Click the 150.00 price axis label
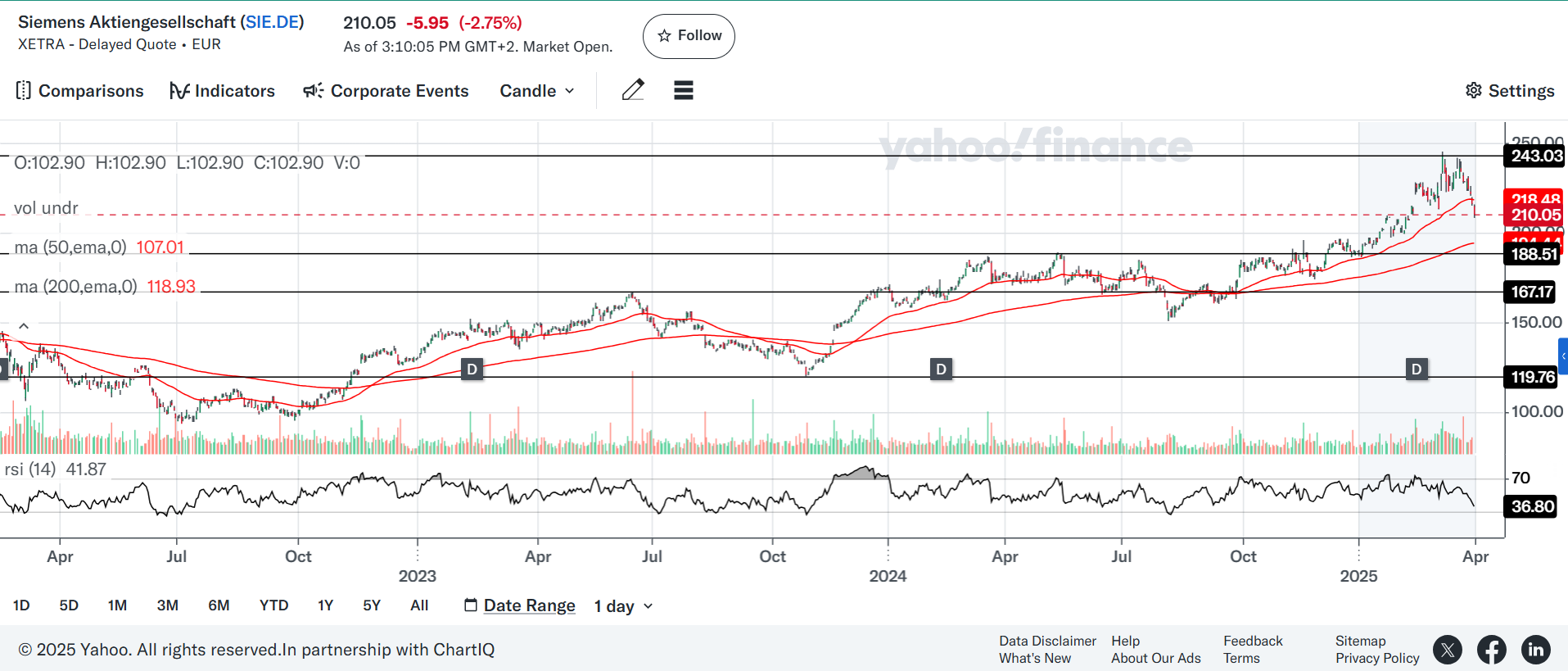The width and height of the screenshot is (1568, 671). tap(1537, 322)
